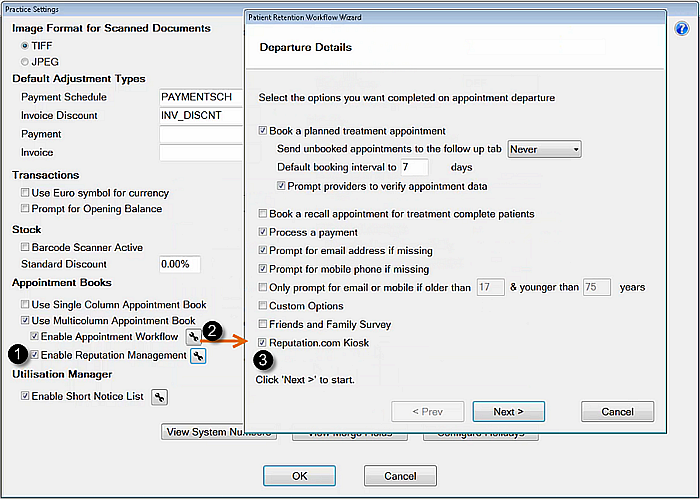This screenshot has width=700, height=499.
Task: Toggle Reputation.com Kiosk checkbox
Action: coord(263,343)
